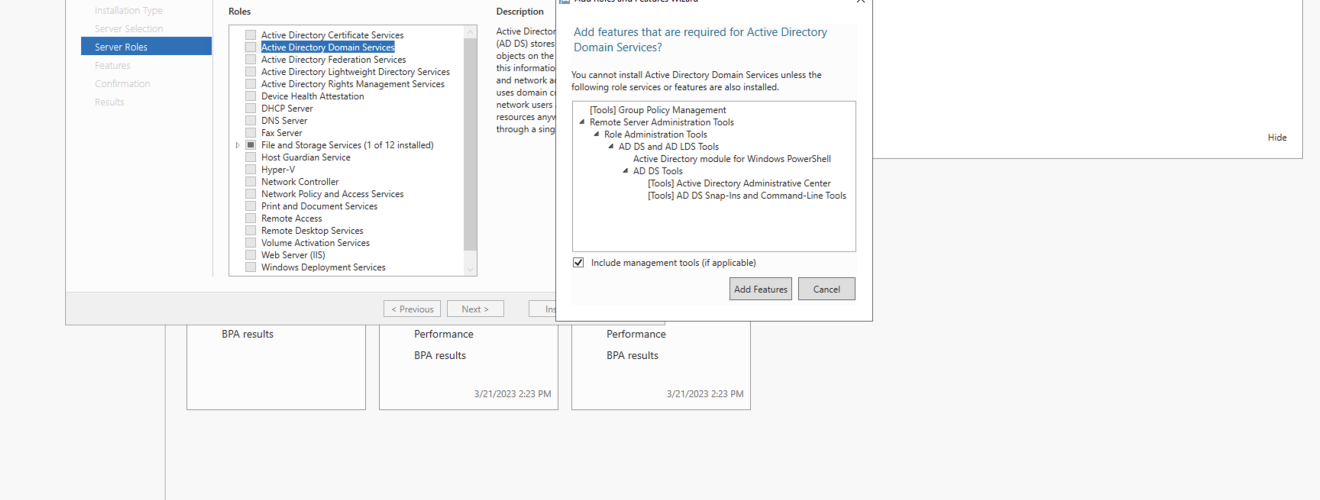The width and height of the screenshot is (1320, 500).
Task: Click Hide in the background window
Action: (1277, 137)
